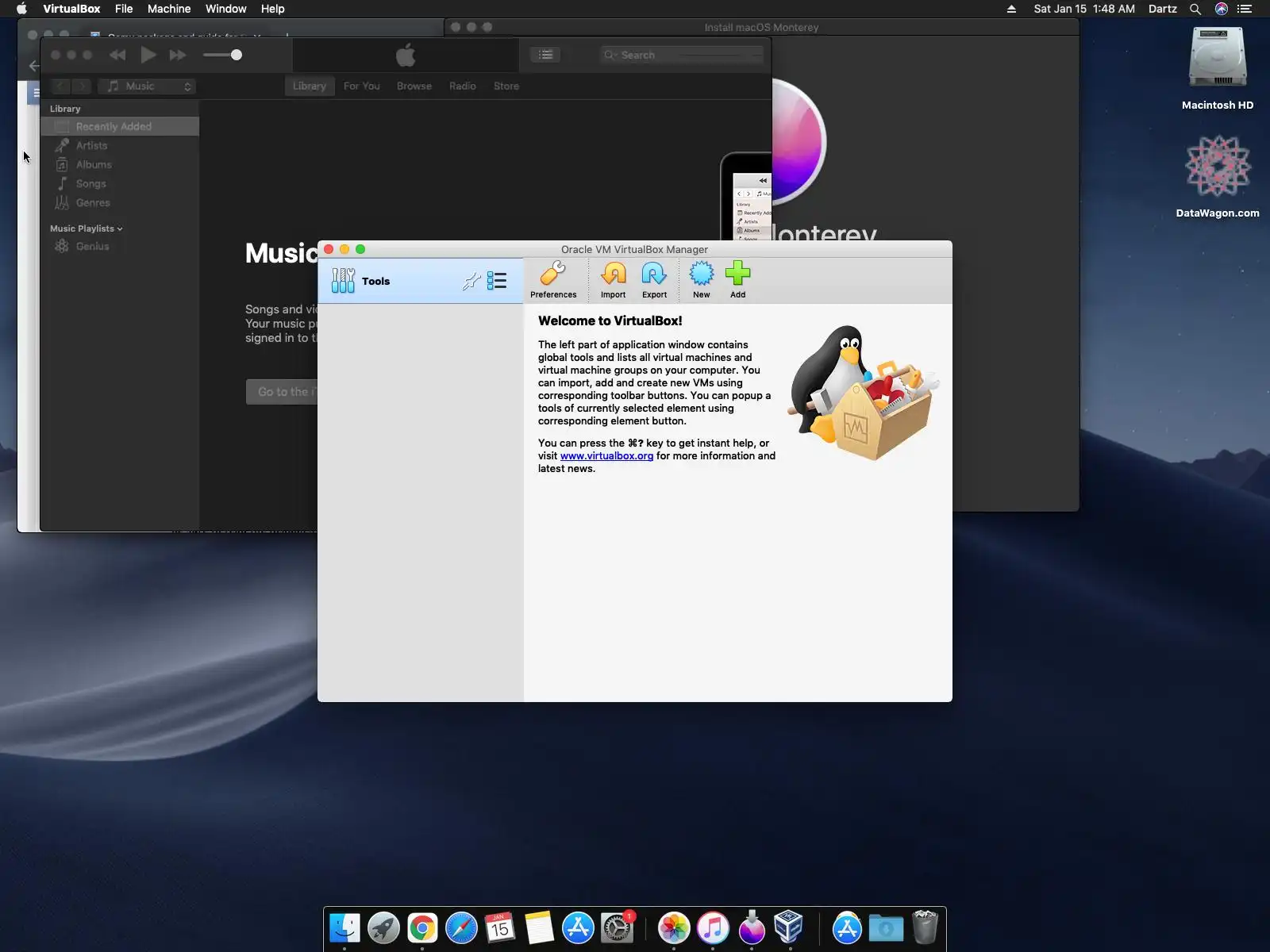Open the Macintosh HD desktop drive
This screenshot has height=952, width=1270.
1218,69
